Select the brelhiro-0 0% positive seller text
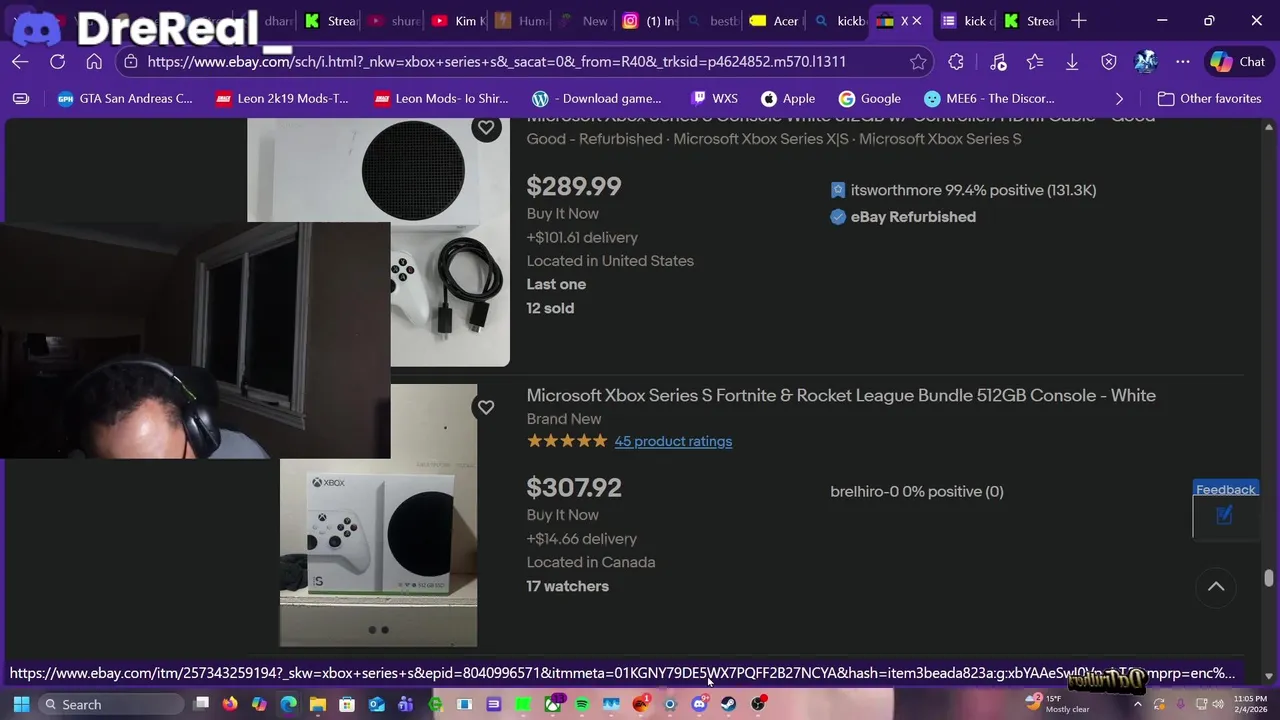This screenshot has height=720, width=1280. click(917, 491)
